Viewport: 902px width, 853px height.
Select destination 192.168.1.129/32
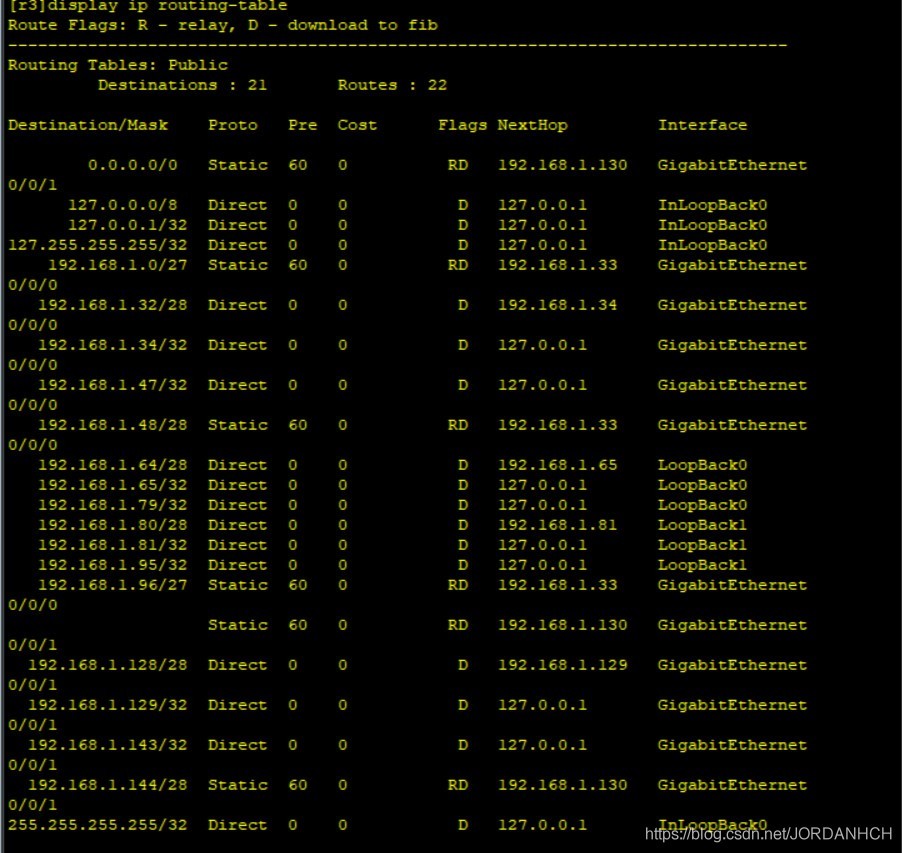tap(108, 705)
